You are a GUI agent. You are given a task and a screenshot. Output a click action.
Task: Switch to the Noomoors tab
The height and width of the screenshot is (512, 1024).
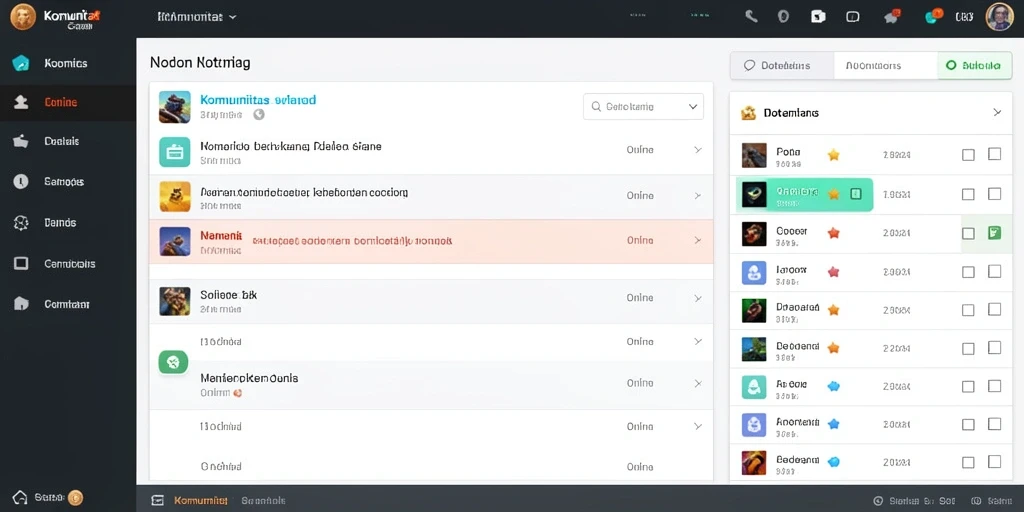point(886,65)
